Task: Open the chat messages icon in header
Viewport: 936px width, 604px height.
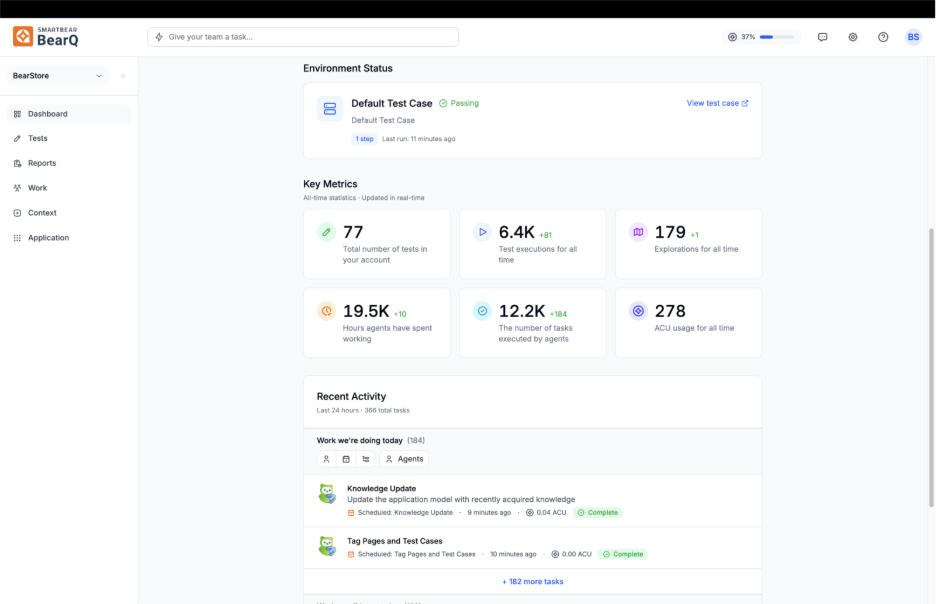Action: (x=822, y=37)
